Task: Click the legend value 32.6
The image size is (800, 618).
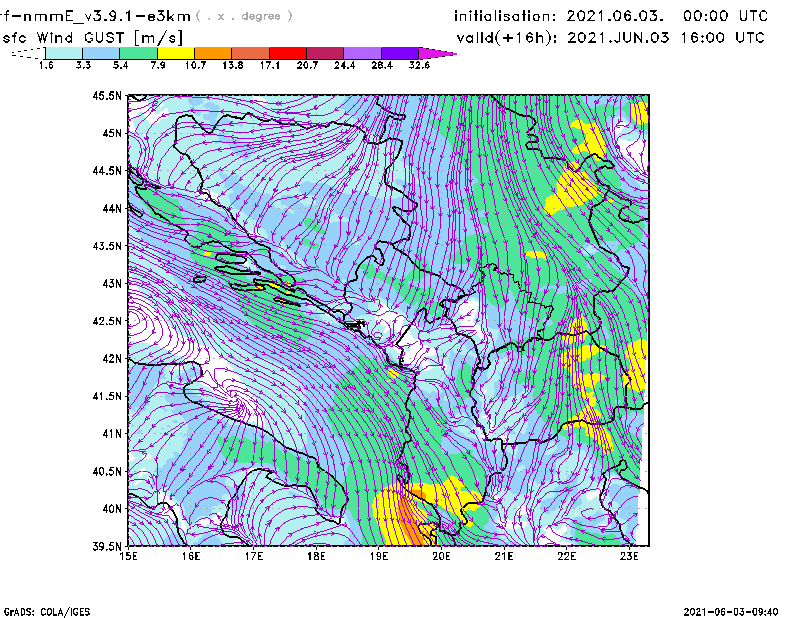Action: coord(419,65)
